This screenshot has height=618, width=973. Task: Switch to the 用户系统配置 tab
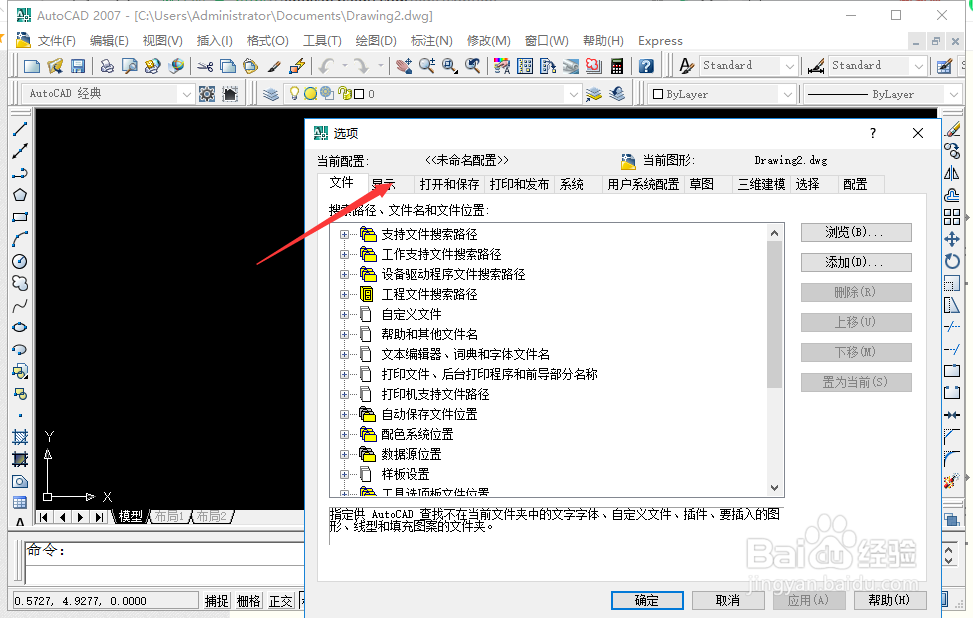point(643,184)
